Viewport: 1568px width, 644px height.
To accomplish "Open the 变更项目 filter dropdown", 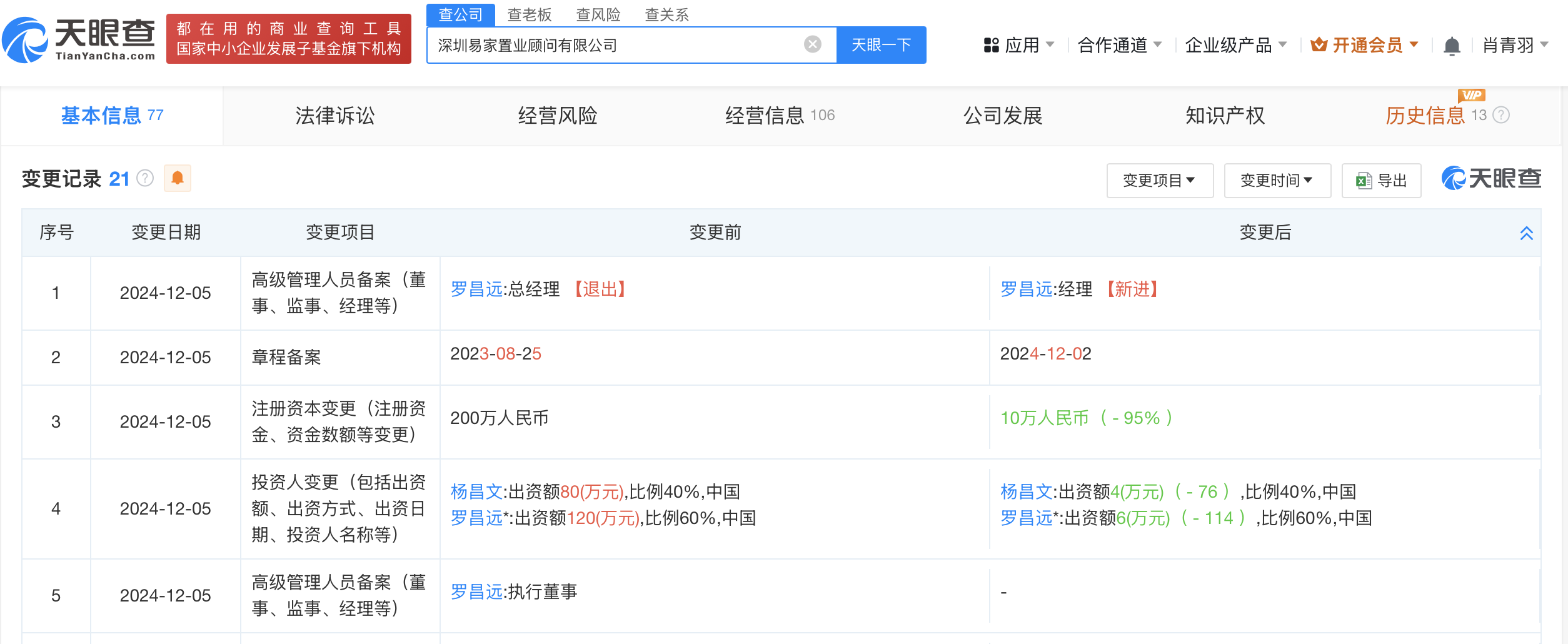I will 1160,181.
